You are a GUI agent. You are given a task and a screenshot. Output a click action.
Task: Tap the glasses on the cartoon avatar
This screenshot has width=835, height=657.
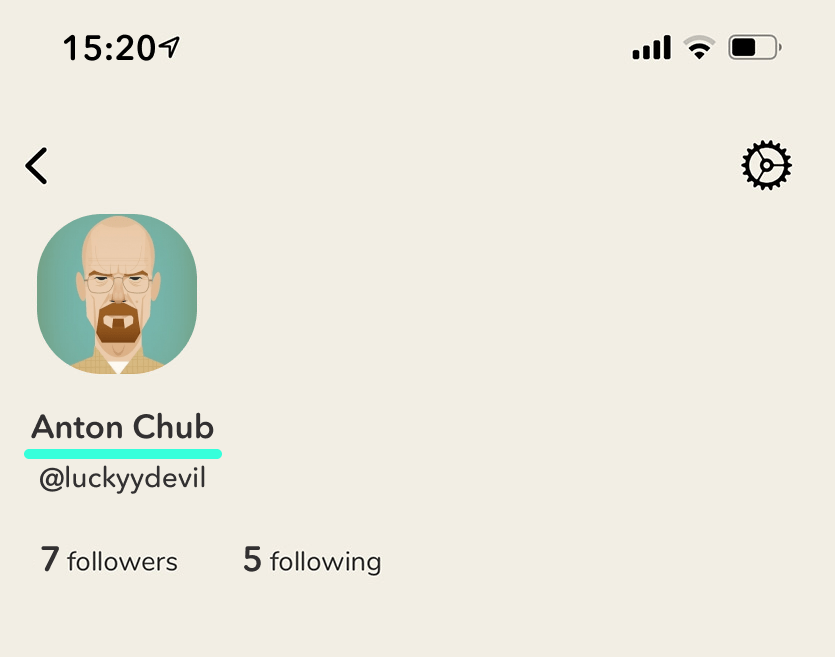click(118, 284)
